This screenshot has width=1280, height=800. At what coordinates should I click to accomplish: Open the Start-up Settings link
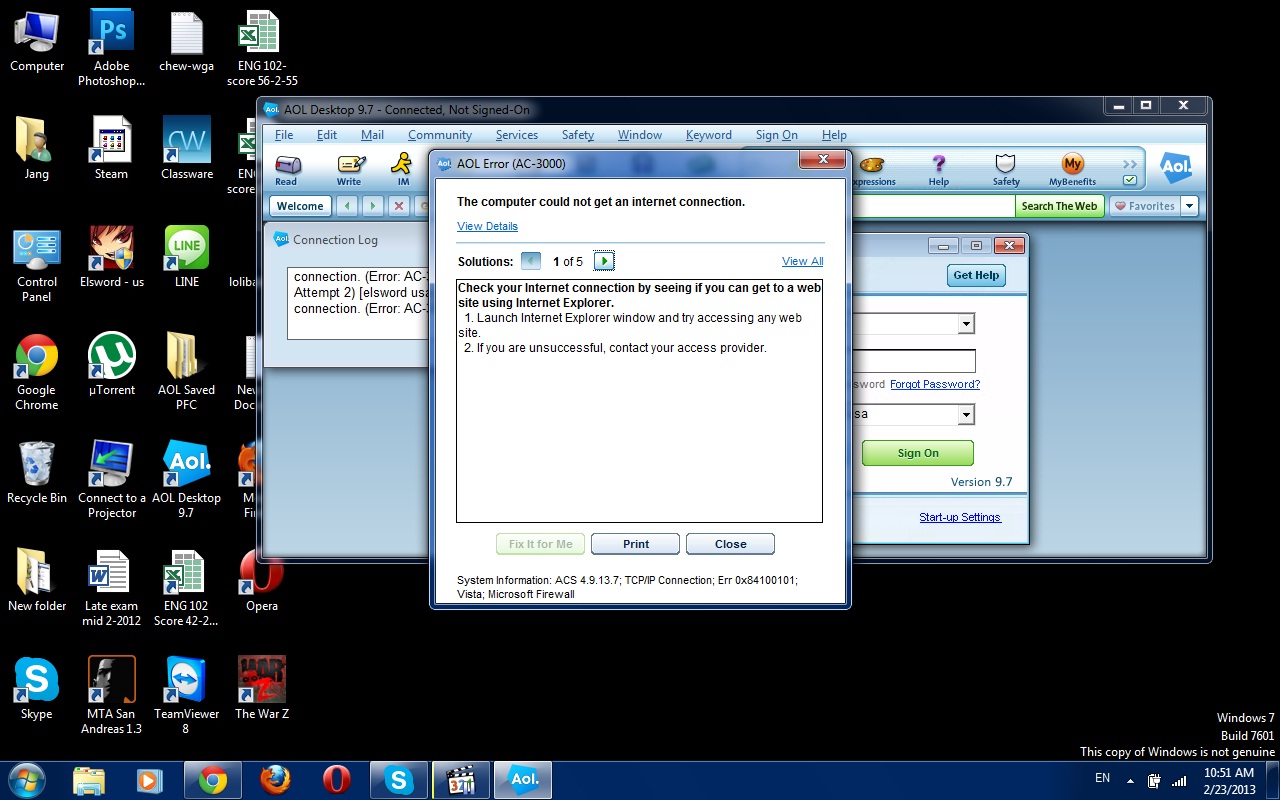click(960, 517)
